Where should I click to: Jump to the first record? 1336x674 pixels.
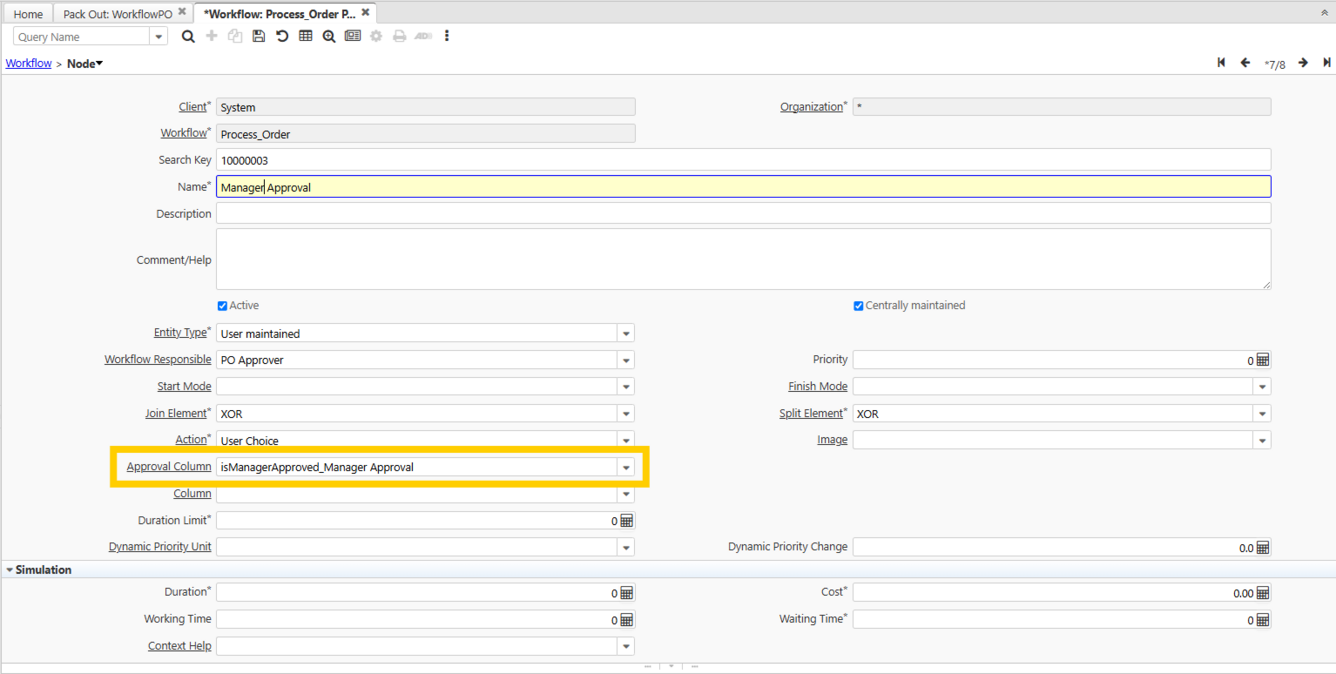point(1221,63)
